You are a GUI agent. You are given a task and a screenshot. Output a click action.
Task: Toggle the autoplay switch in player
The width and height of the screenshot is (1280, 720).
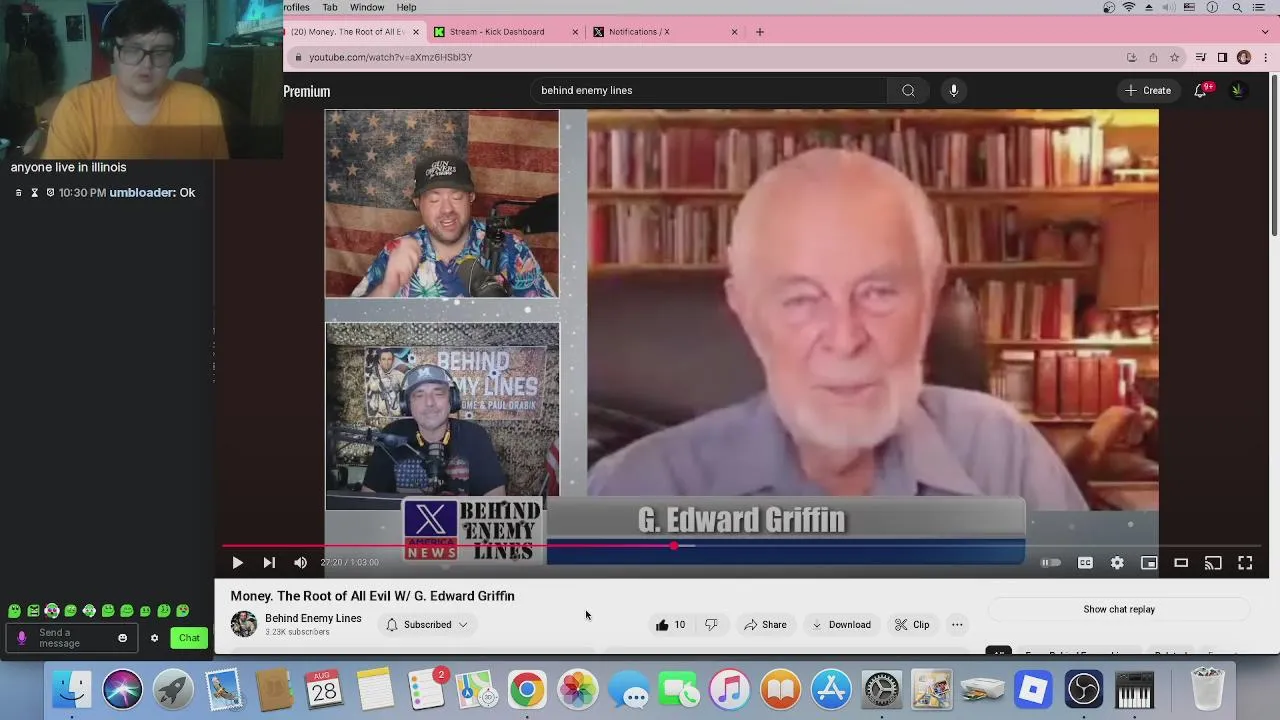point(1051,563)
